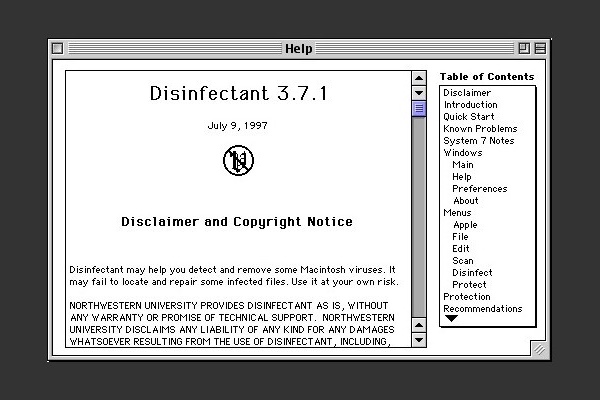The width and height of the screenshot is (600, 400).
Task: Open the Scan menu help topic
Action: [461, 261]
